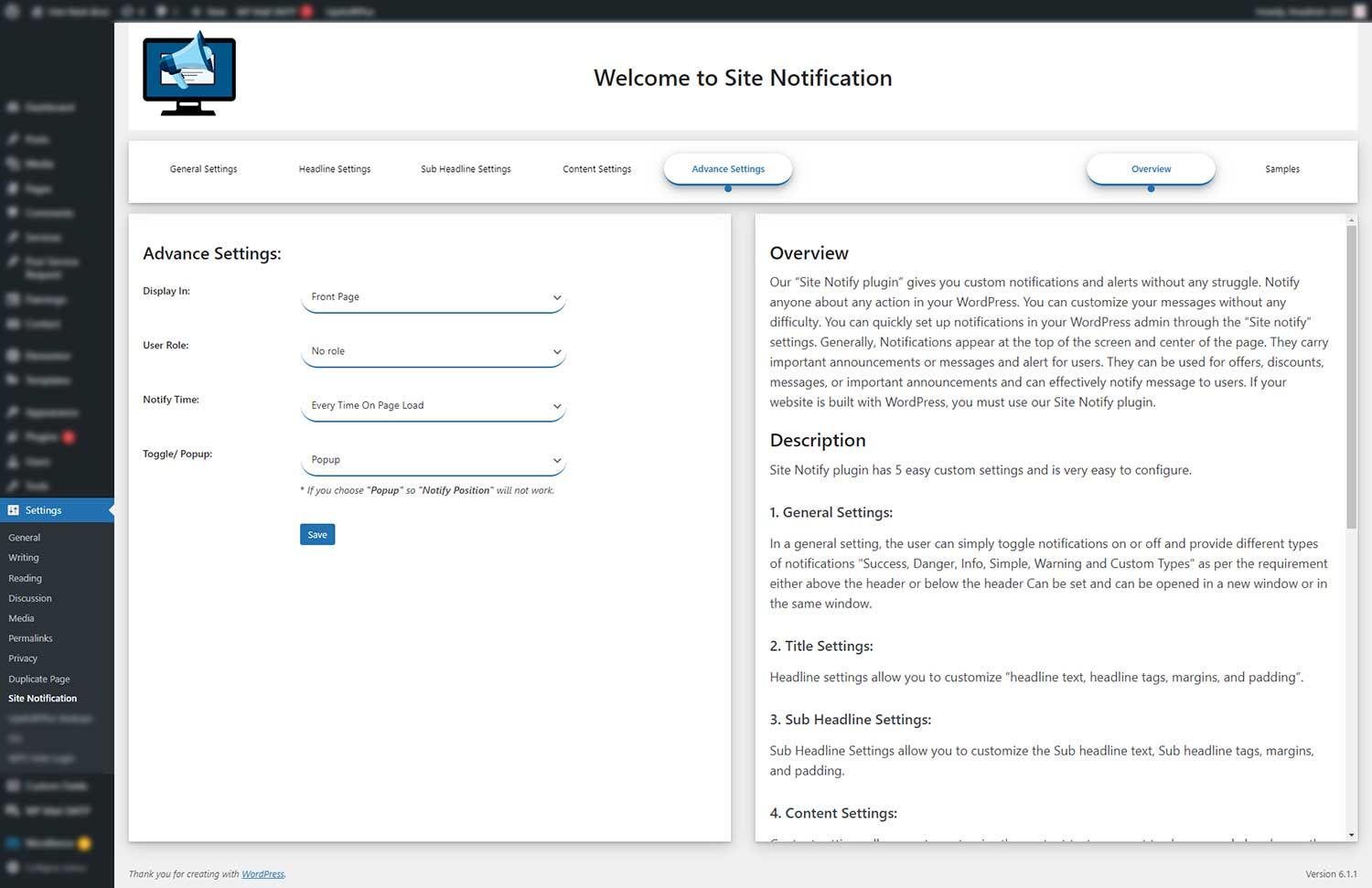Viewport: 1372px width, 888px height.
Task: Open the Headline Settings tab
Action: (335, 169)
